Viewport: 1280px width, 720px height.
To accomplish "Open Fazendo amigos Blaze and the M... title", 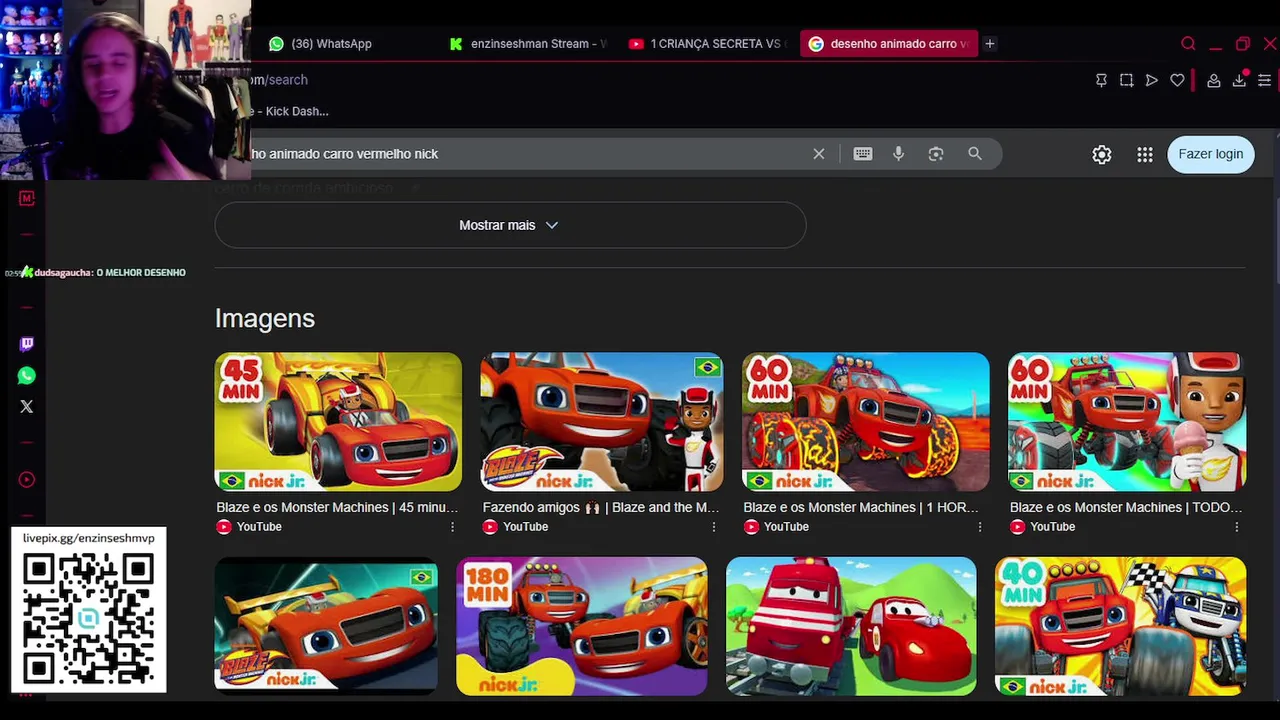I will tap(601, 507).
